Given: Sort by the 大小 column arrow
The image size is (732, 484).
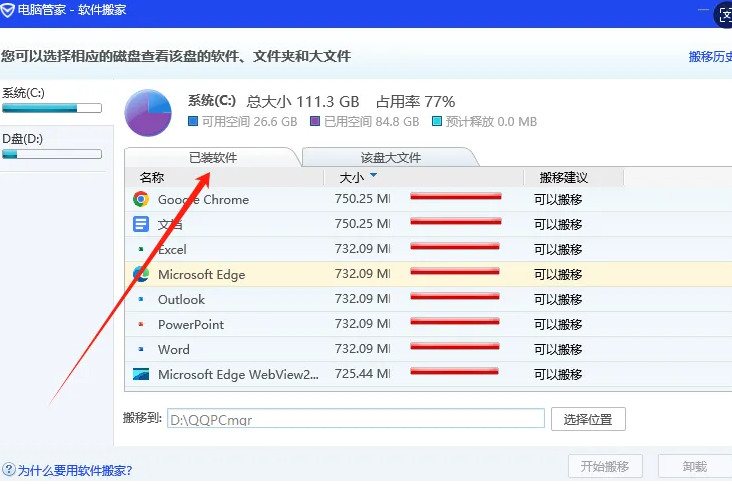Looking at the screenshot, I should point(373,176).
